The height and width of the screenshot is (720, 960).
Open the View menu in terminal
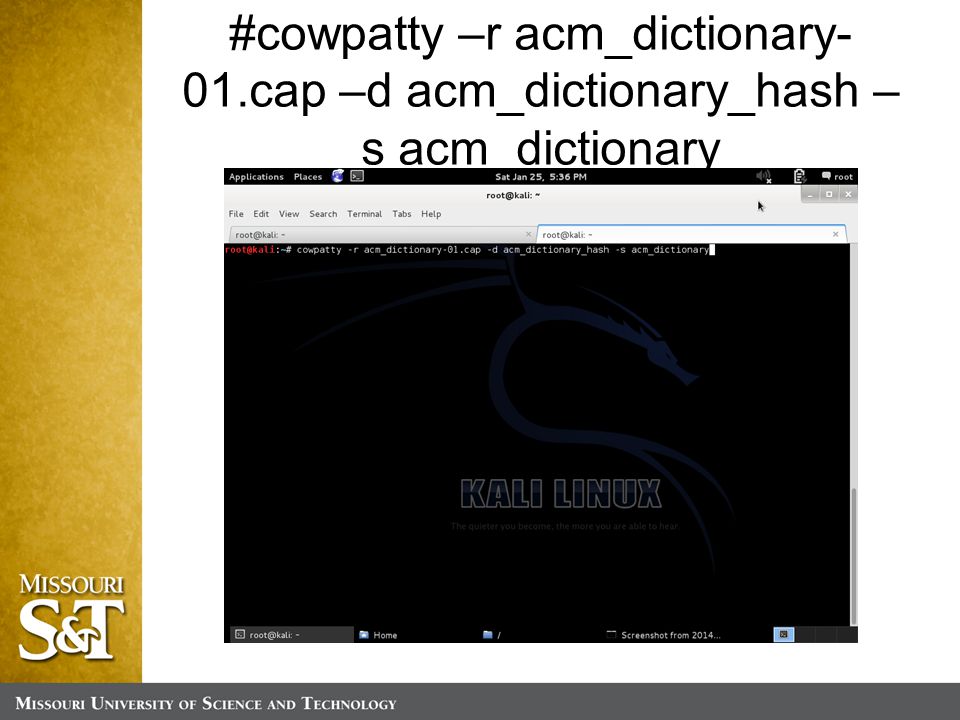[x=289, y=214]
